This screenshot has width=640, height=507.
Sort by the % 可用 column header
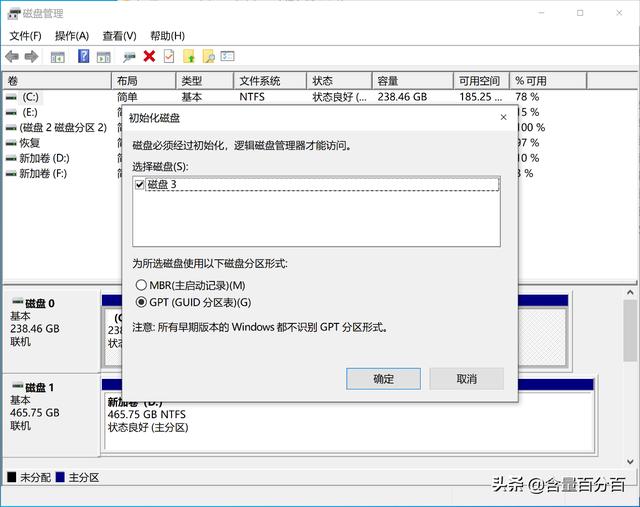click(x=548, y=81)
